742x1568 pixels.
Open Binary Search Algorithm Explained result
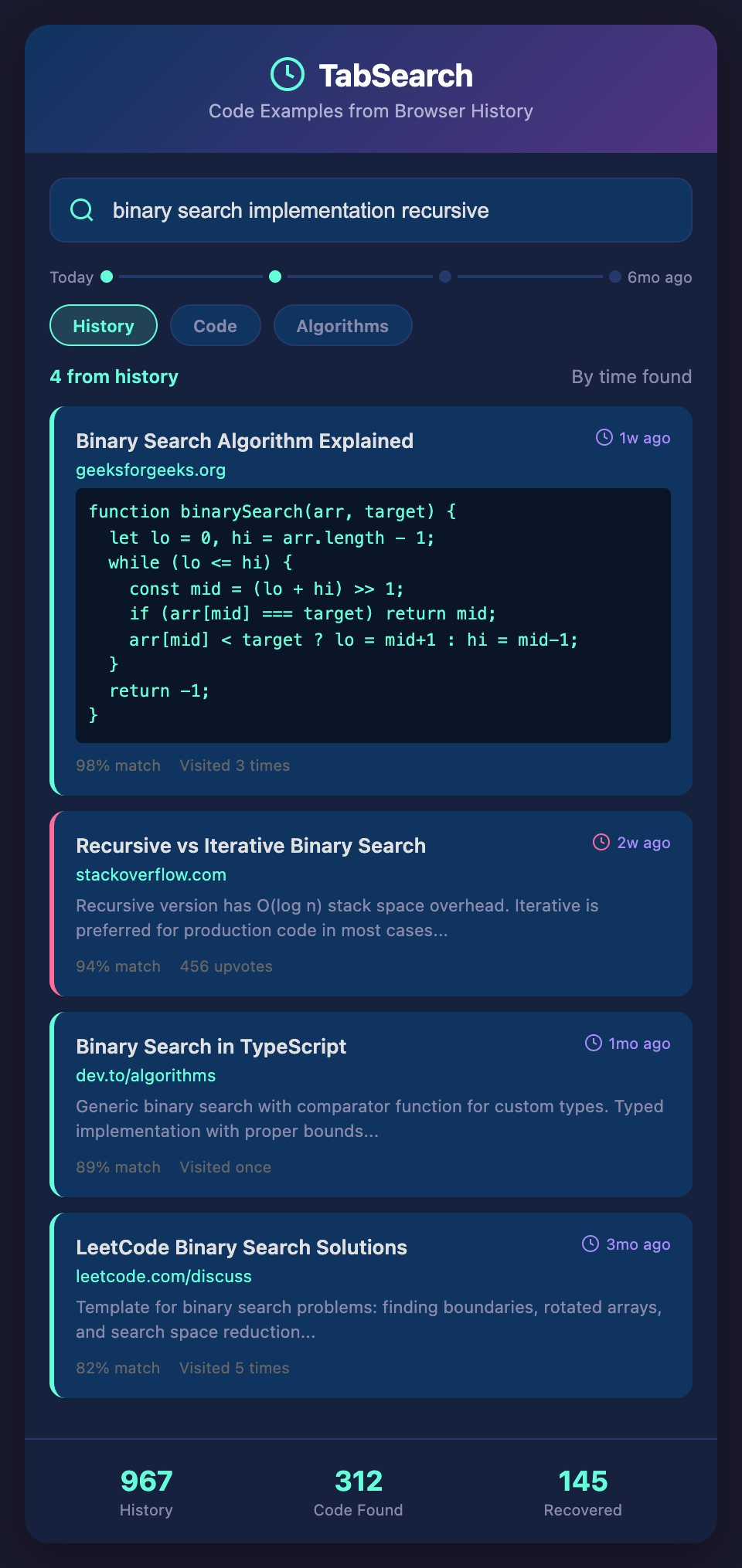click(244, 441)
